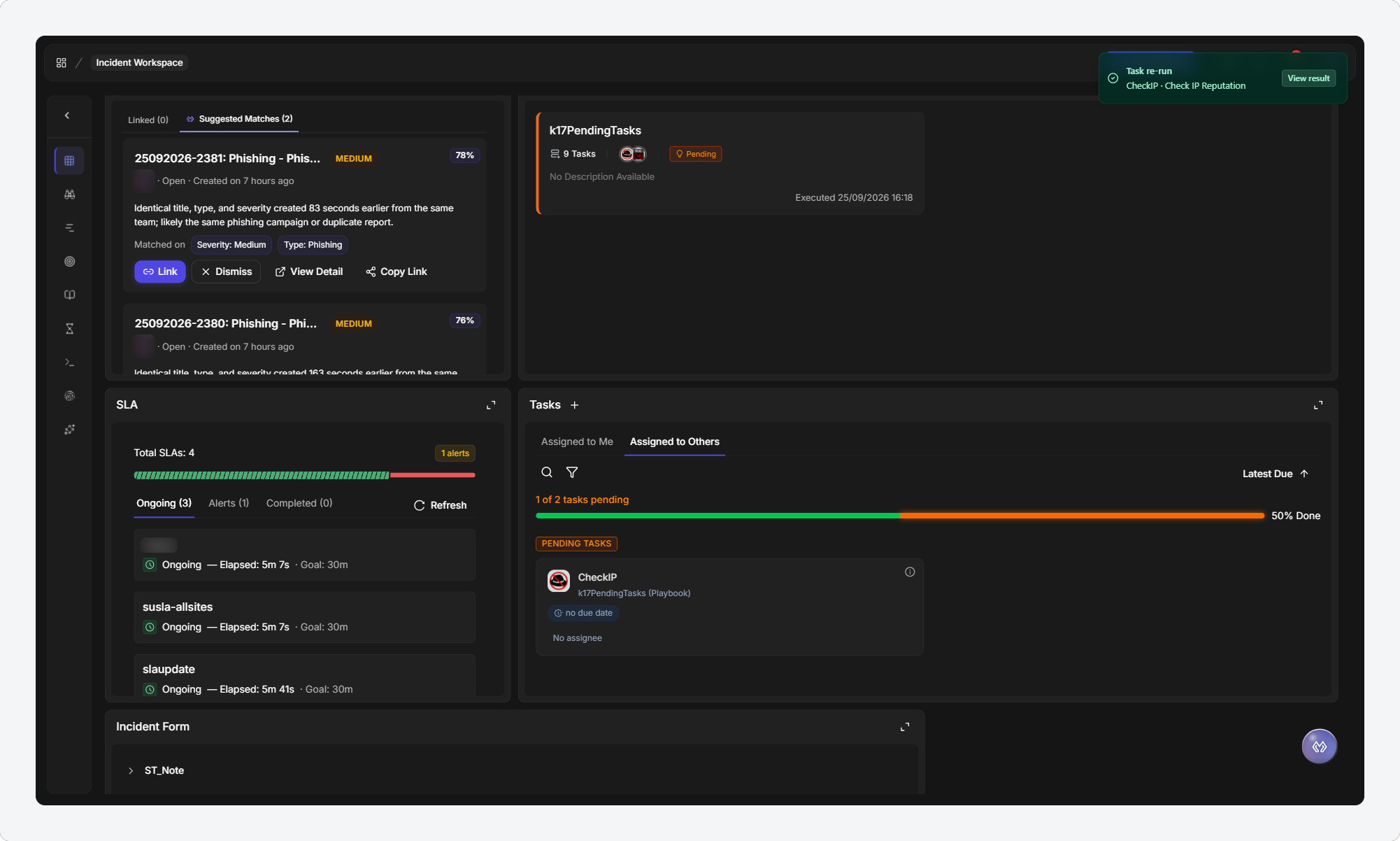Select the Ongoing (3) SLA tab

pyautogui.click(x=164, y=504)
